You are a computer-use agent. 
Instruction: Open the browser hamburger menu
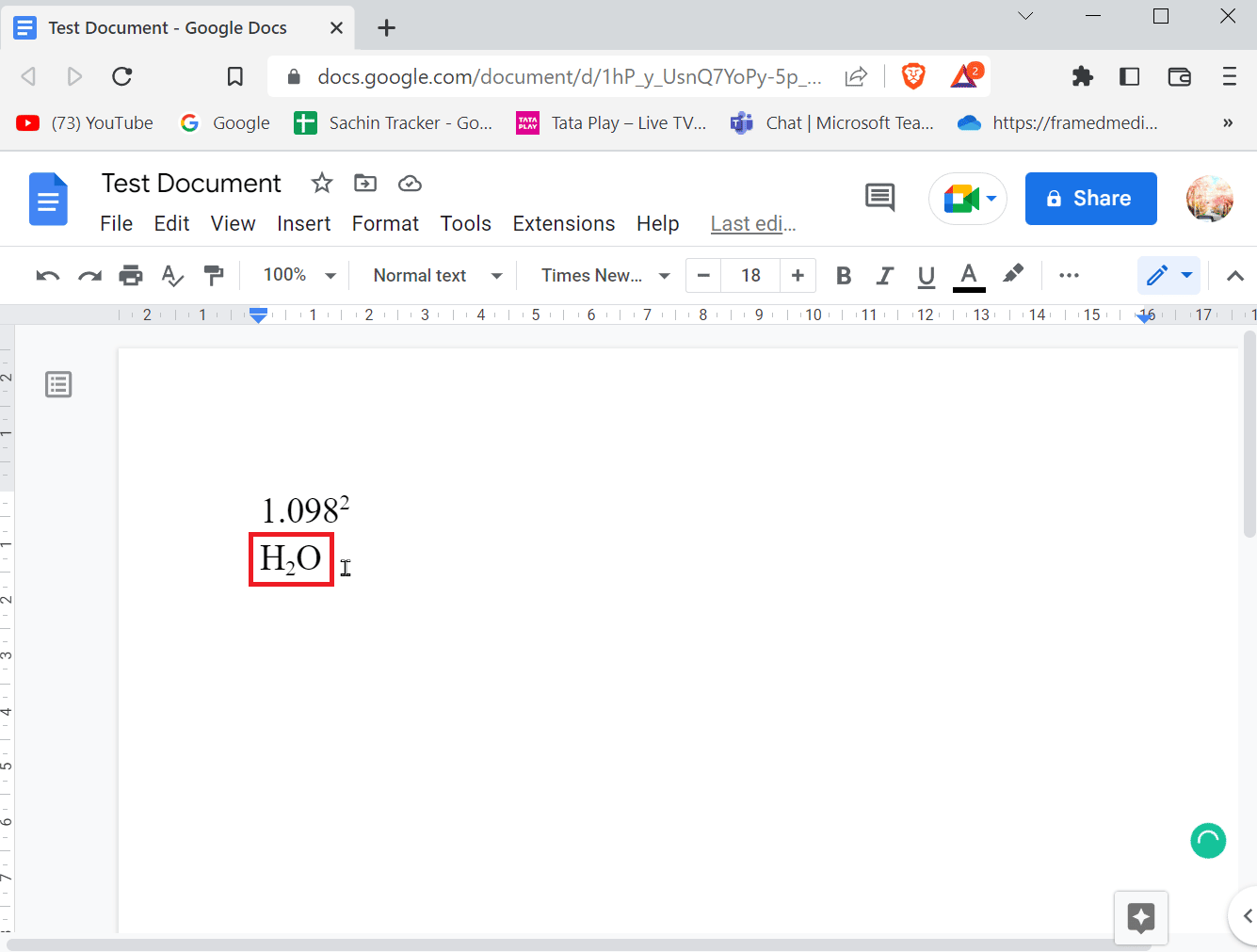pos(1229,76)
